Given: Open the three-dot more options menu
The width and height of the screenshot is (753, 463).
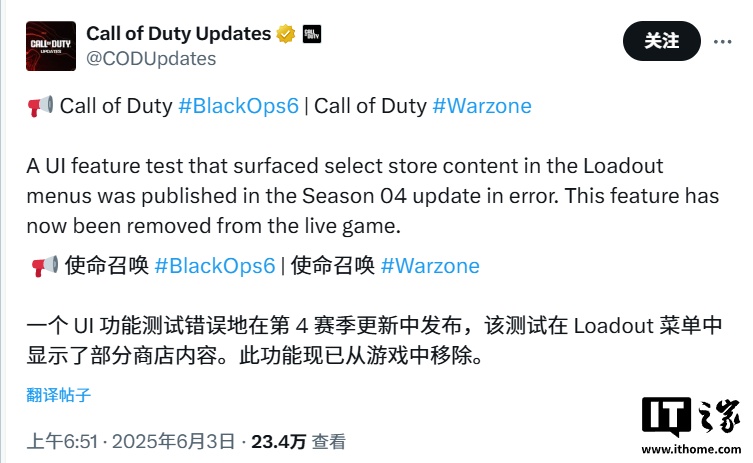Looking at the screenshot, I should pos(722,42).
